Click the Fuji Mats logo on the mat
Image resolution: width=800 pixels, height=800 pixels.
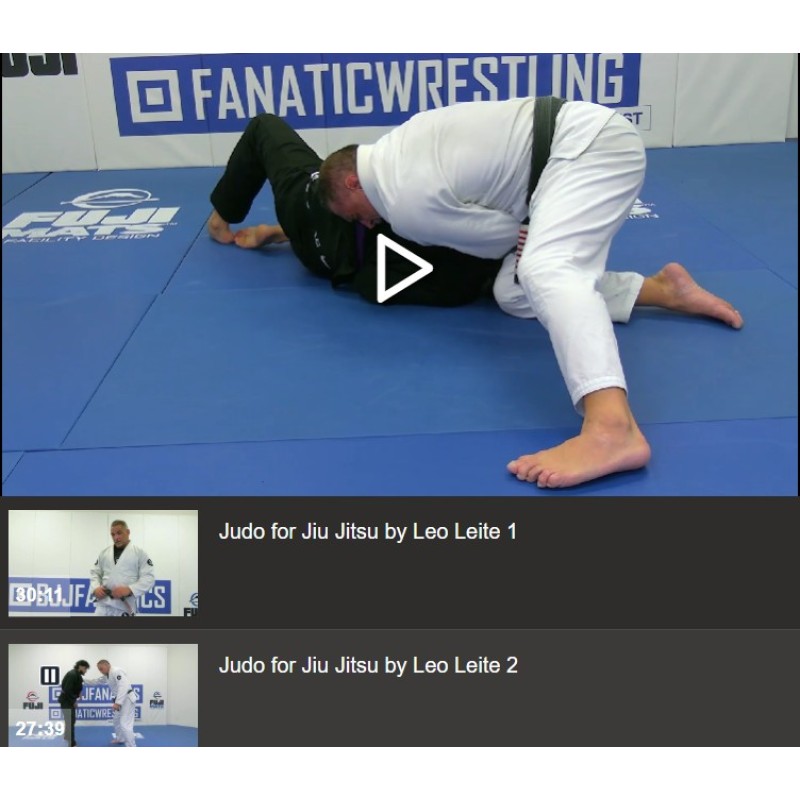91,214
